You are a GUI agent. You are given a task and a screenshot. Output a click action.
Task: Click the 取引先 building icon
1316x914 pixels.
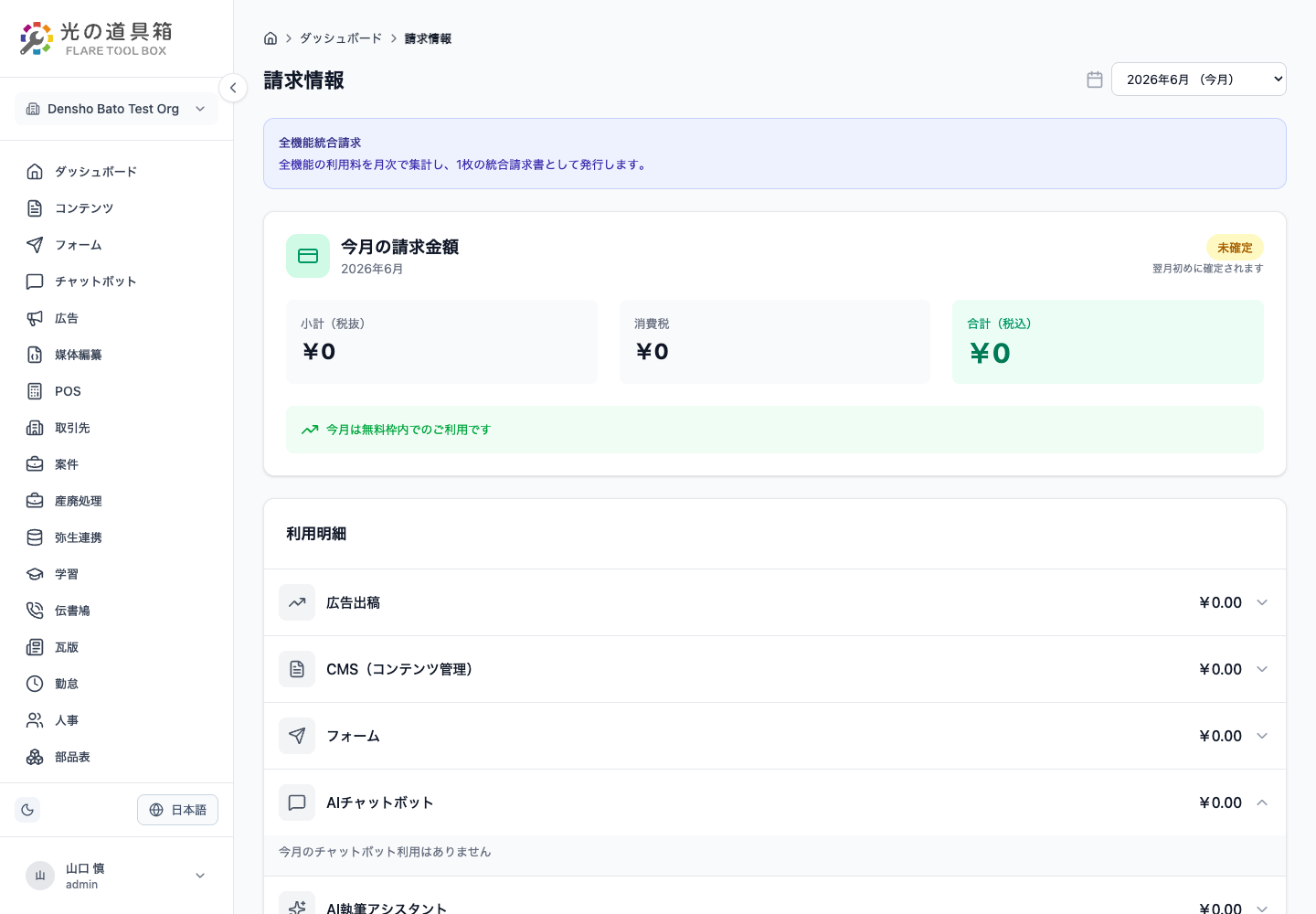point(35,428)
